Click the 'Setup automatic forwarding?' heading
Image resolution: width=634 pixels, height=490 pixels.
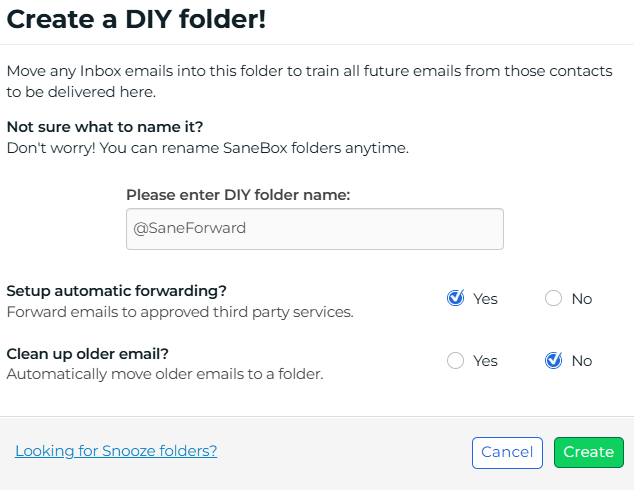pyautogui.click(x=117, y=291)
